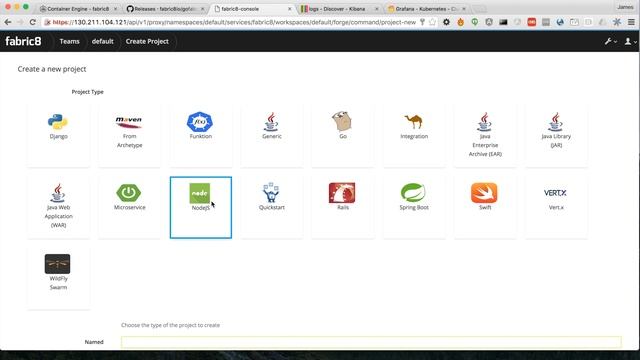Choose Java Web Application (WAR) type
Viewport: 640px width, 360px height.
point(58,207)
